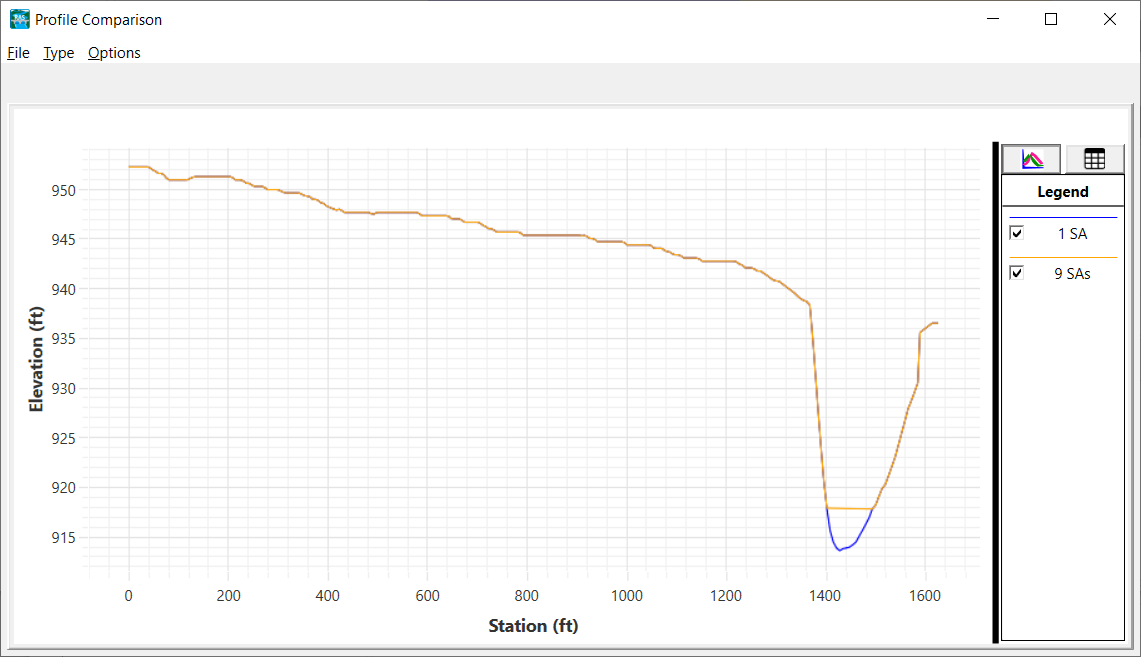Minimize the Profile Comparison window

pos(993,19)
